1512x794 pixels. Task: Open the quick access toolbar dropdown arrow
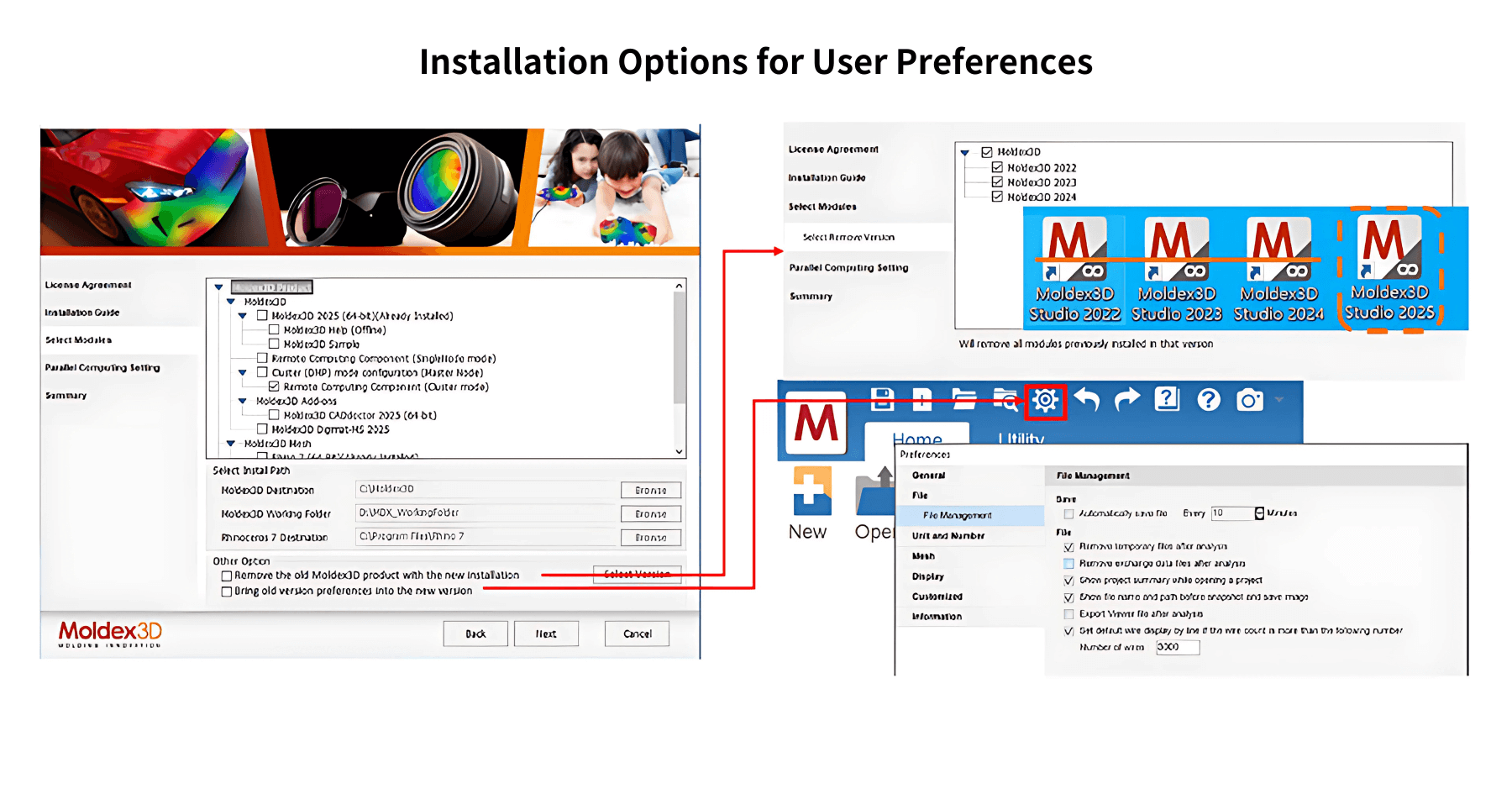[x=1279, y=400]
